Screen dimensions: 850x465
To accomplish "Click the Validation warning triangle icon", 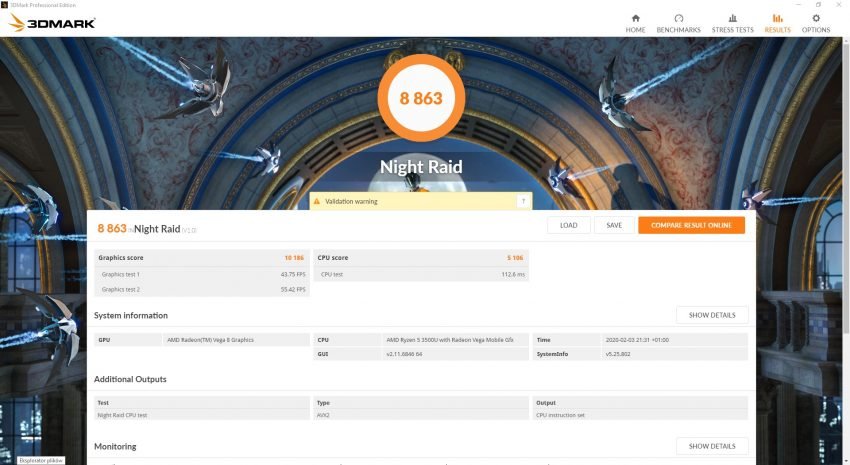I will [317, 201].
